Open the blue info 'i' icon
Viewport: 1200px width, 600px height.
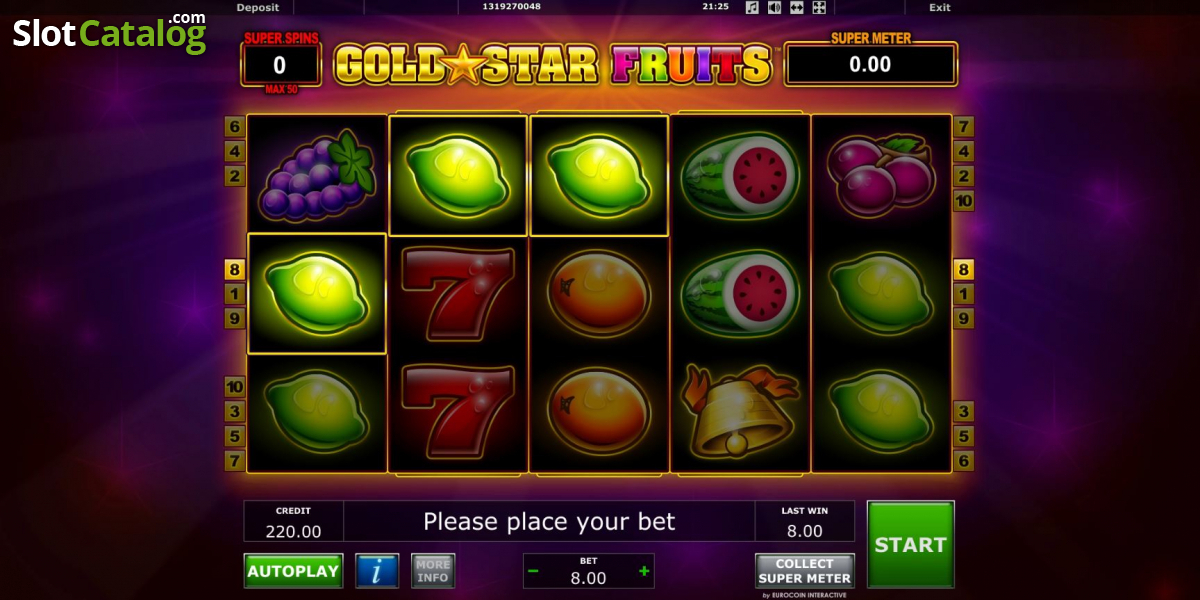[x=377, y=571]
